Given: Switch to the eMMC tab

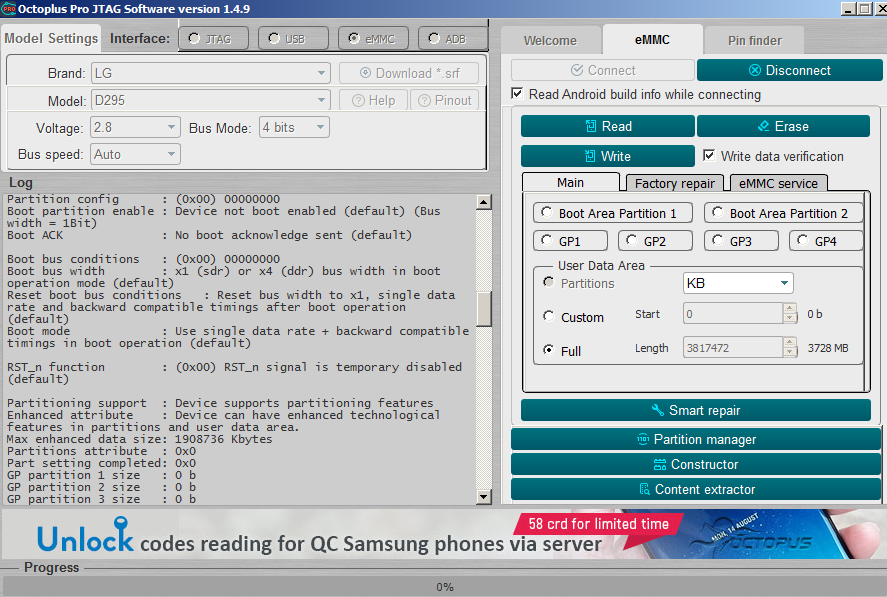Looking at the screenshot, I should pyautogui.click(x=652, y=40).
